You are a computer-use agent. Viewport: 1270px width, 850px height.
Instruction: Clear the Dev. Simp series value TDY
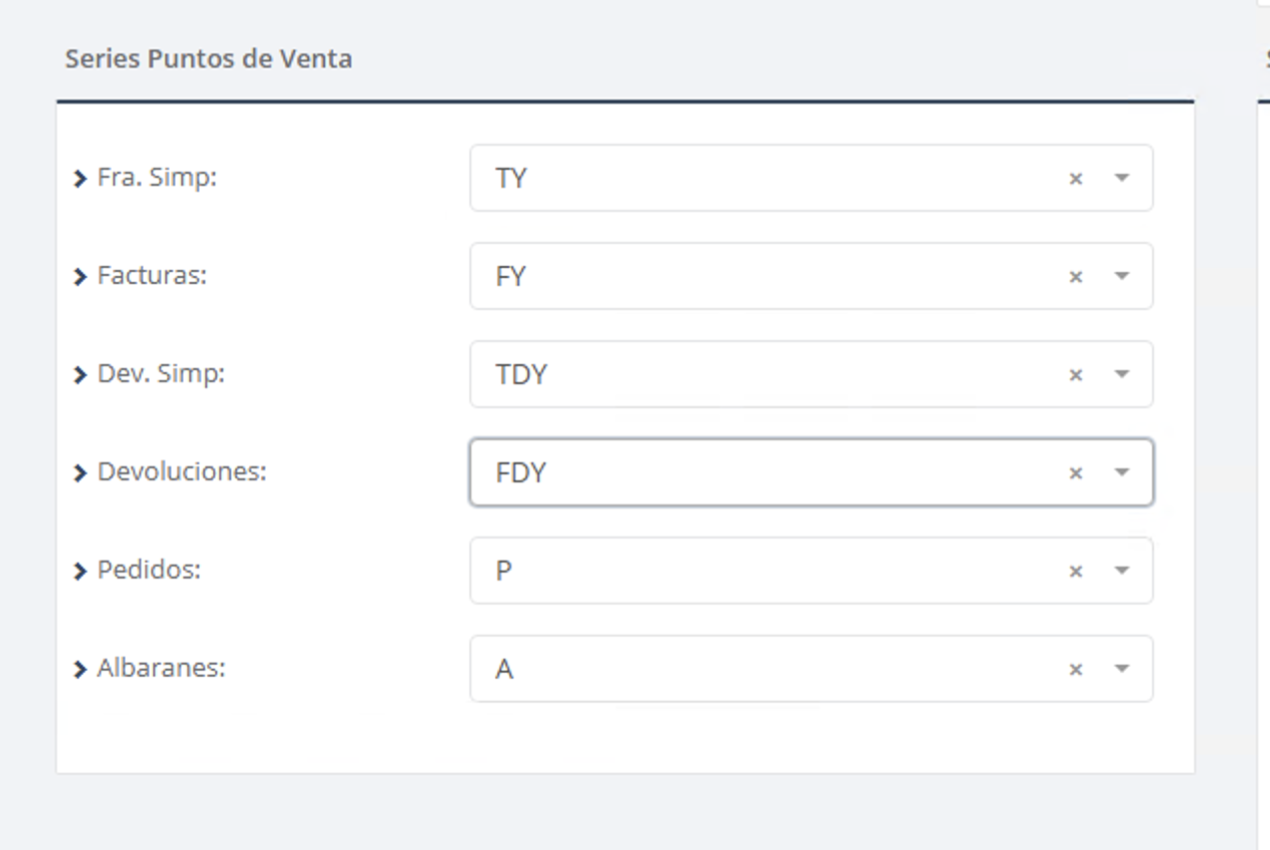[x=1076, y=375]
